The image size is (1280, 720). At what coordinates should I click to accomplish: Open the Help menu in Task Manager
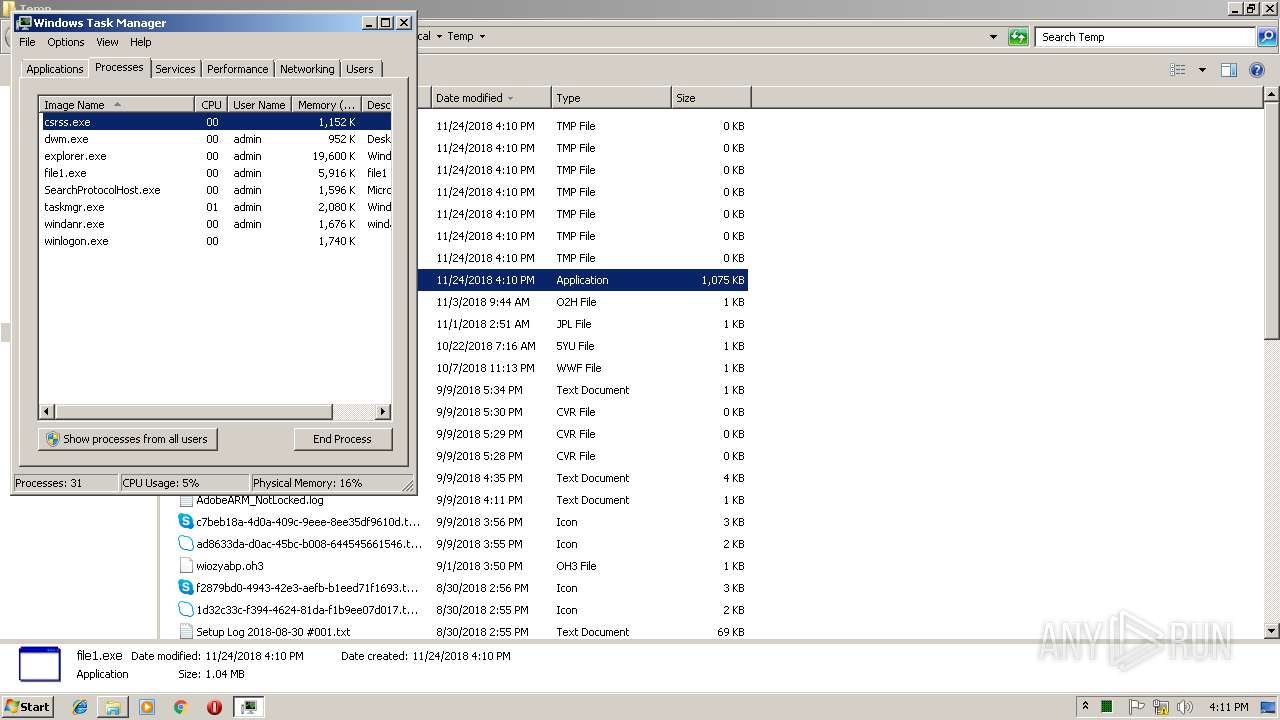click(141, 42)
